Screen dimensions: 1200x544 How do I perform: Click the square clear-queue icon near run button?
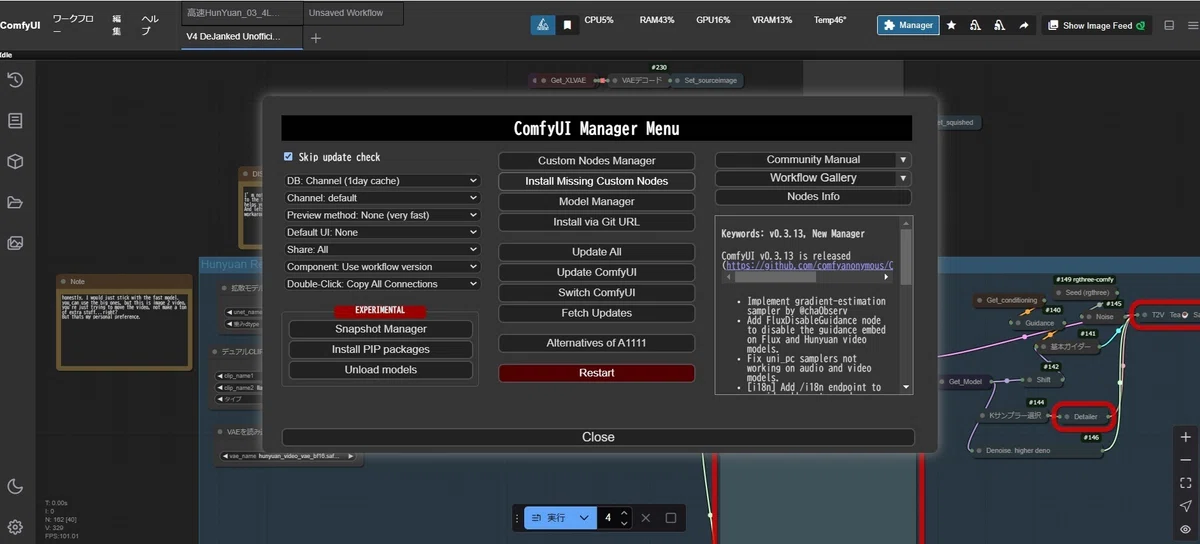pyautogui.click(x=671, y=518)
